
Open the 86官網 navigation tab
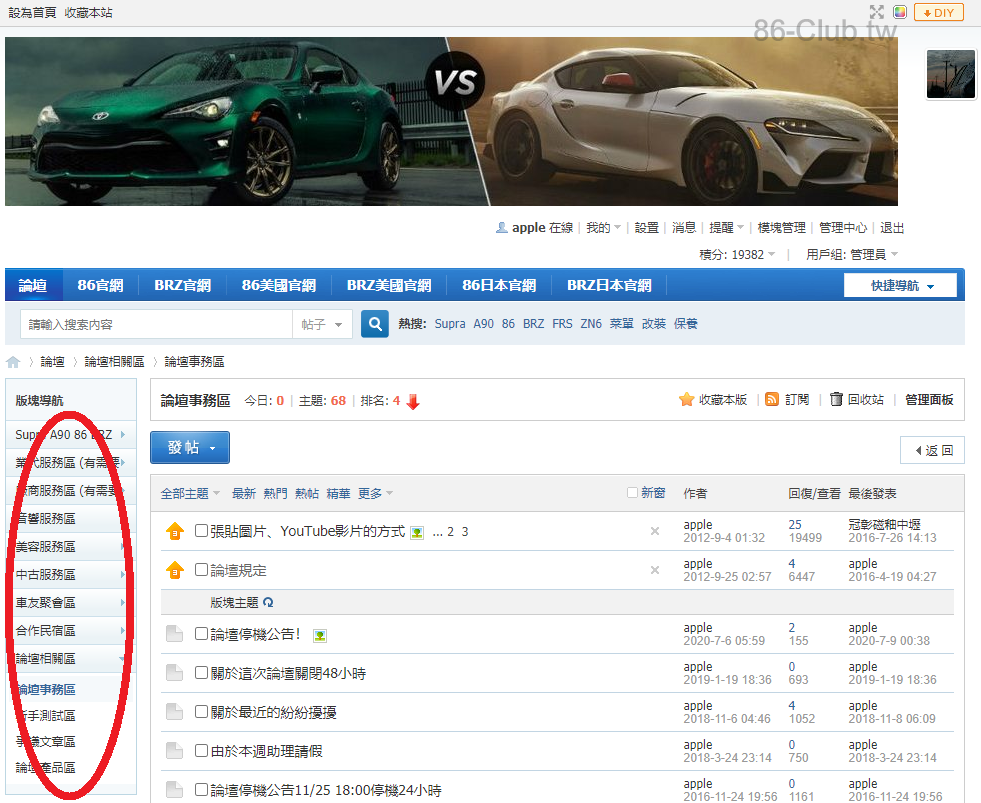(x=101, y=285)
